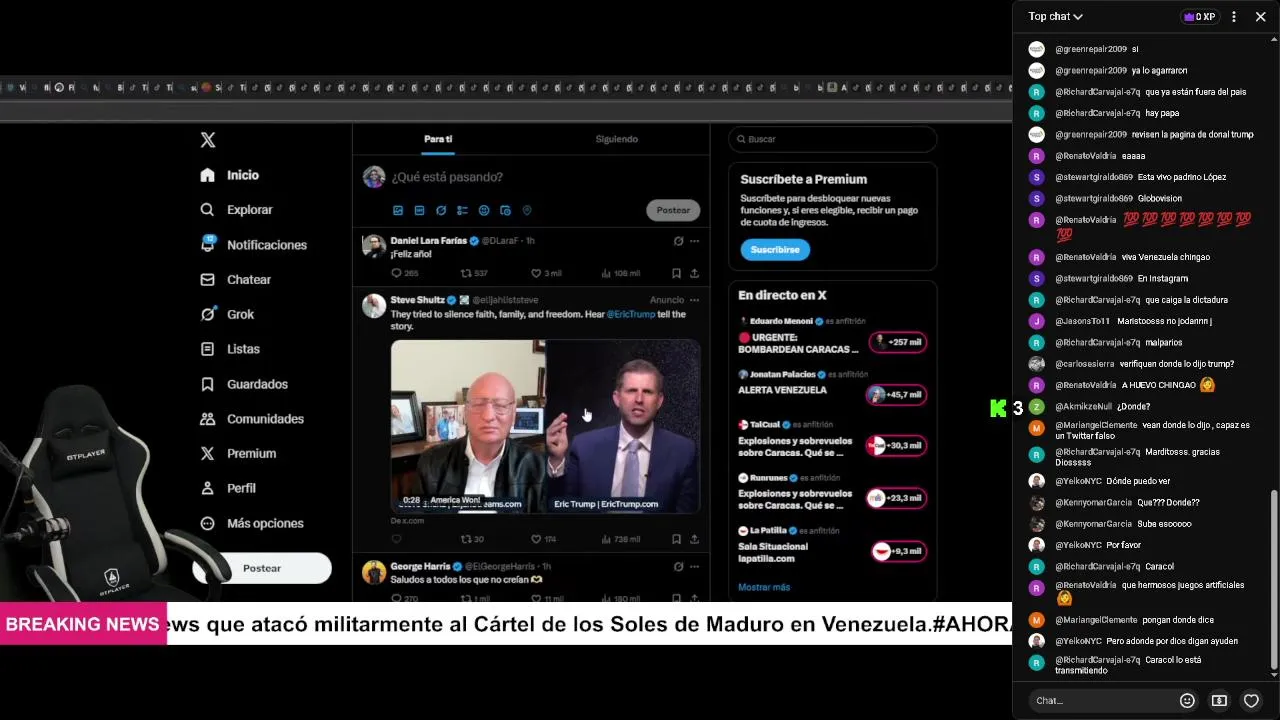Screen dimensions: 1280x720
Task: Repost Daniel Lara Farías's post
Action: (x=474, y=273)
